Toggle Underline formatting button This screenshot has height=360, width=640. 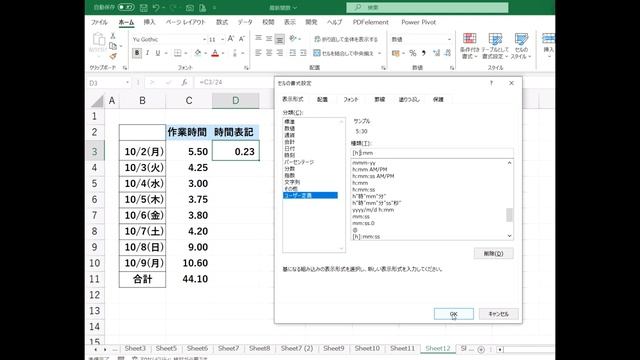158,53
